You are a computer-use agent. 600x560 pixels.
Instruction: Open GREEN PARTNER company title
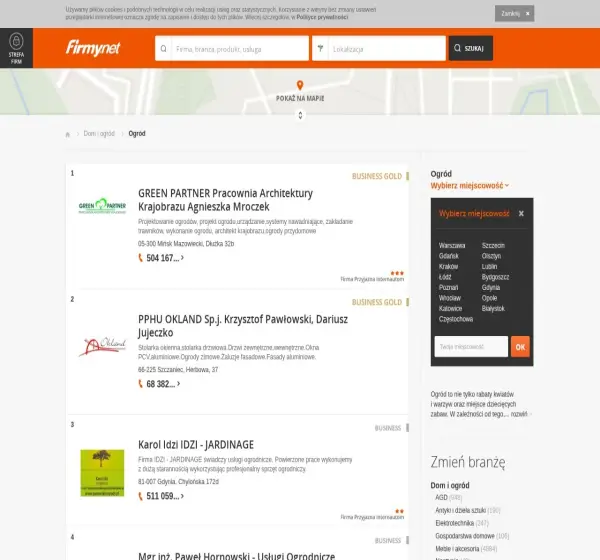[225, 200]
